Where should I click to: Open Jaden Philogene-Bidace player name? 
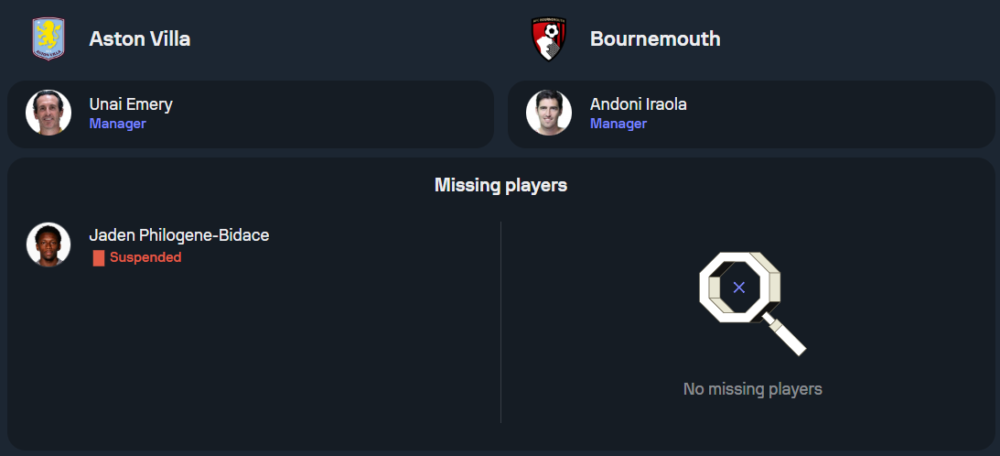coord(179,236)
